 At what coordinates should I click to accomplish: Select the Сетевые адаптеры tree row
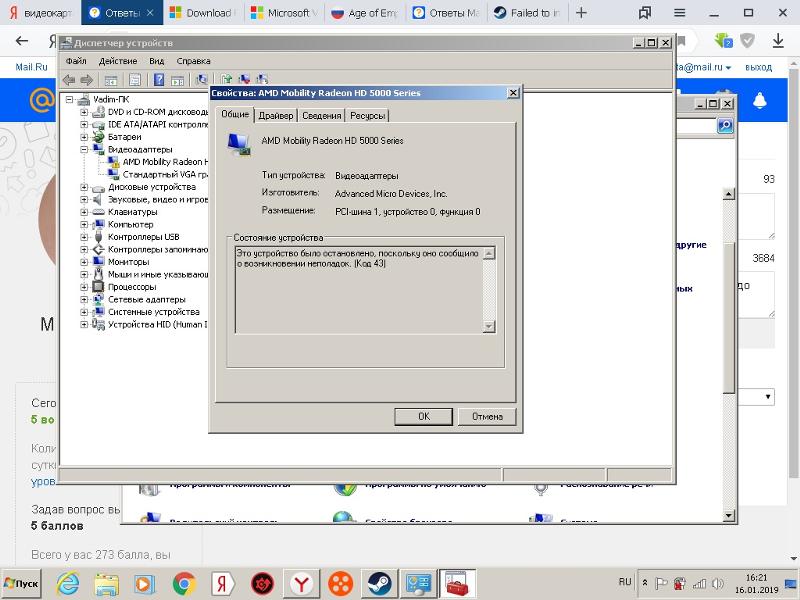(147, 299)
